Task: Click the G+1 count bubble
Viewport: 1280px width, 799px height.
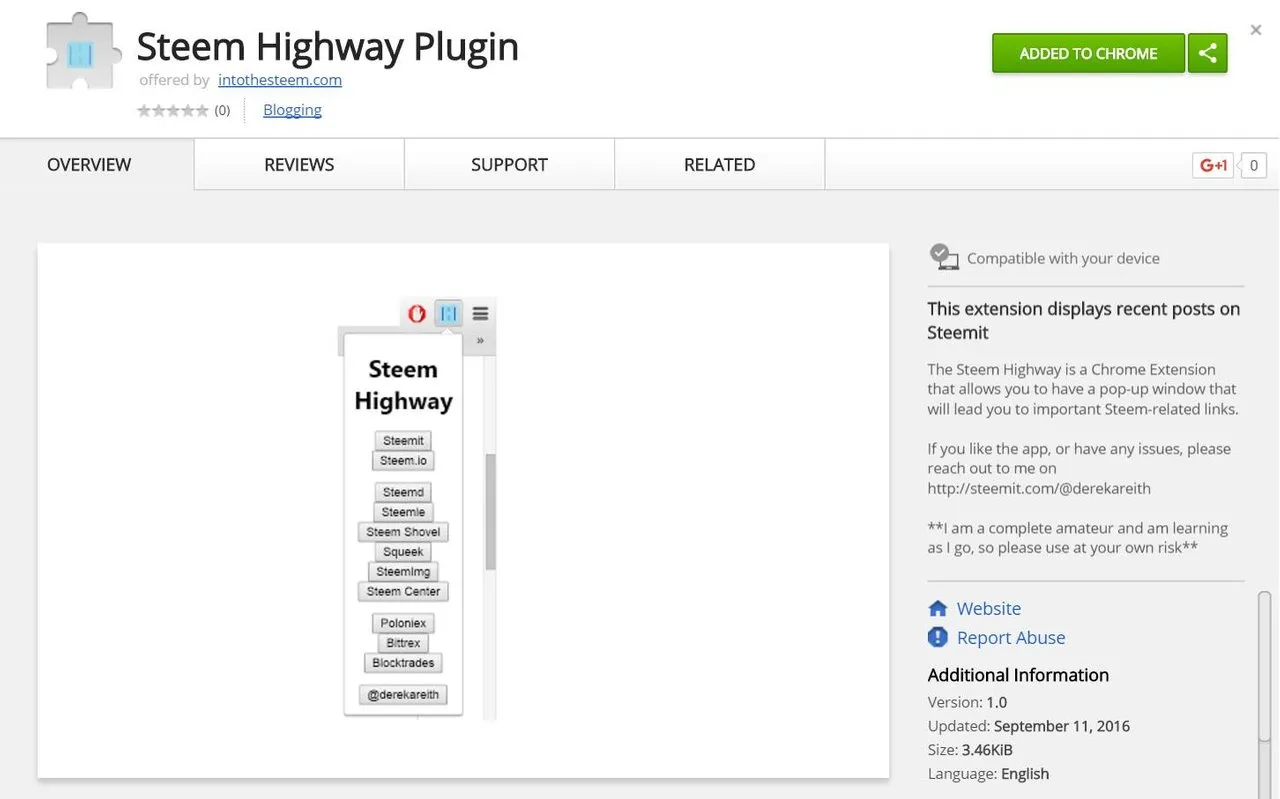Action: (x=1253, y=165)
